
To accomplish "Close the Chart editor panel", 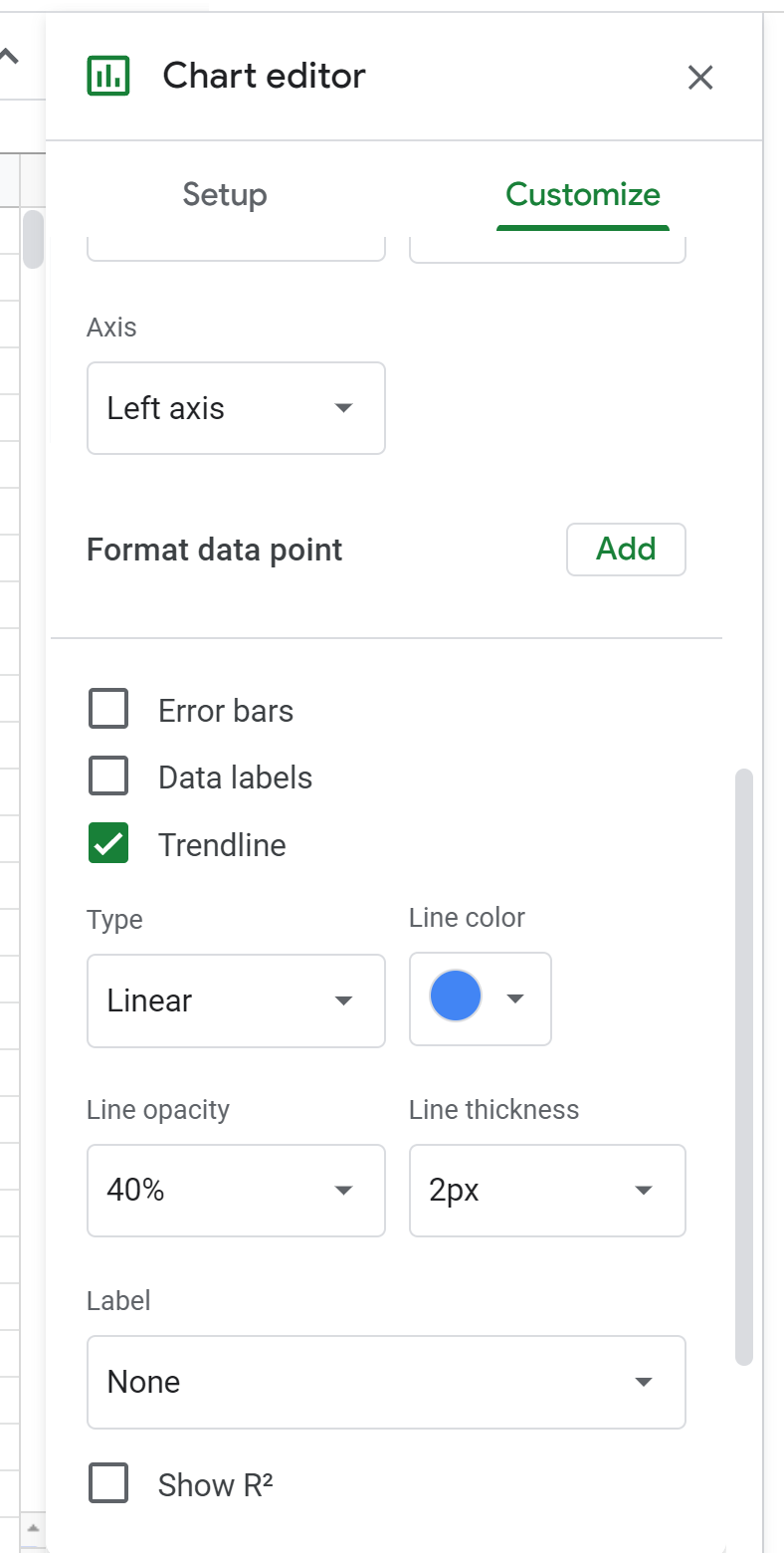I will click(700, 78).
